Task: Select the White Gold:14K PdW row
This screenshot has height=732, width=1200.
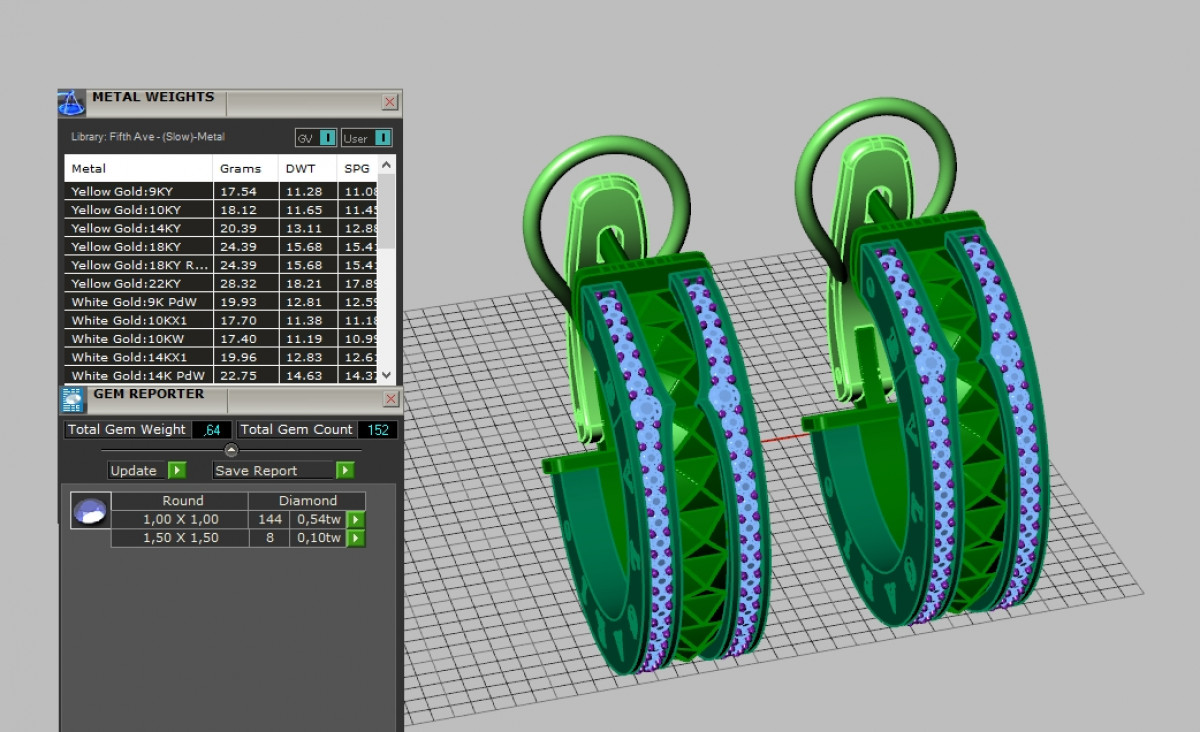Action: [138, 376]
